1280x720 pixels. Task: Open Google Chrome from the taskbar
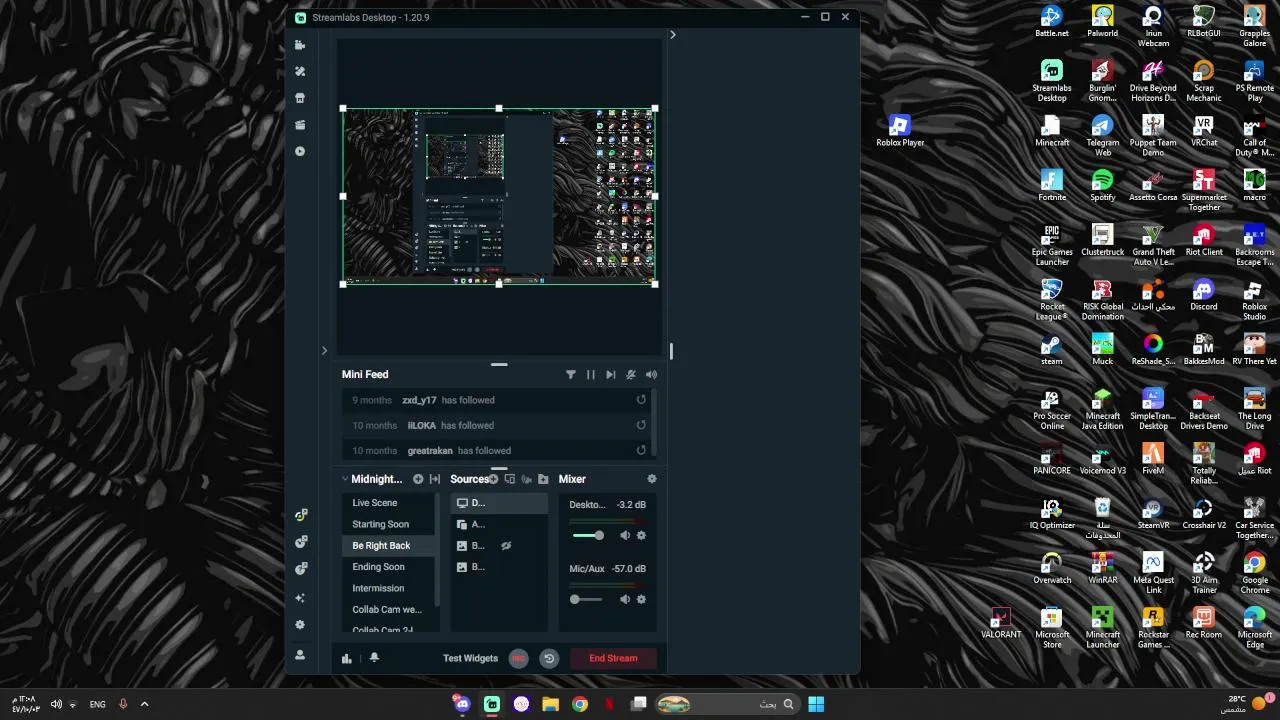click(x=580, y=704)
